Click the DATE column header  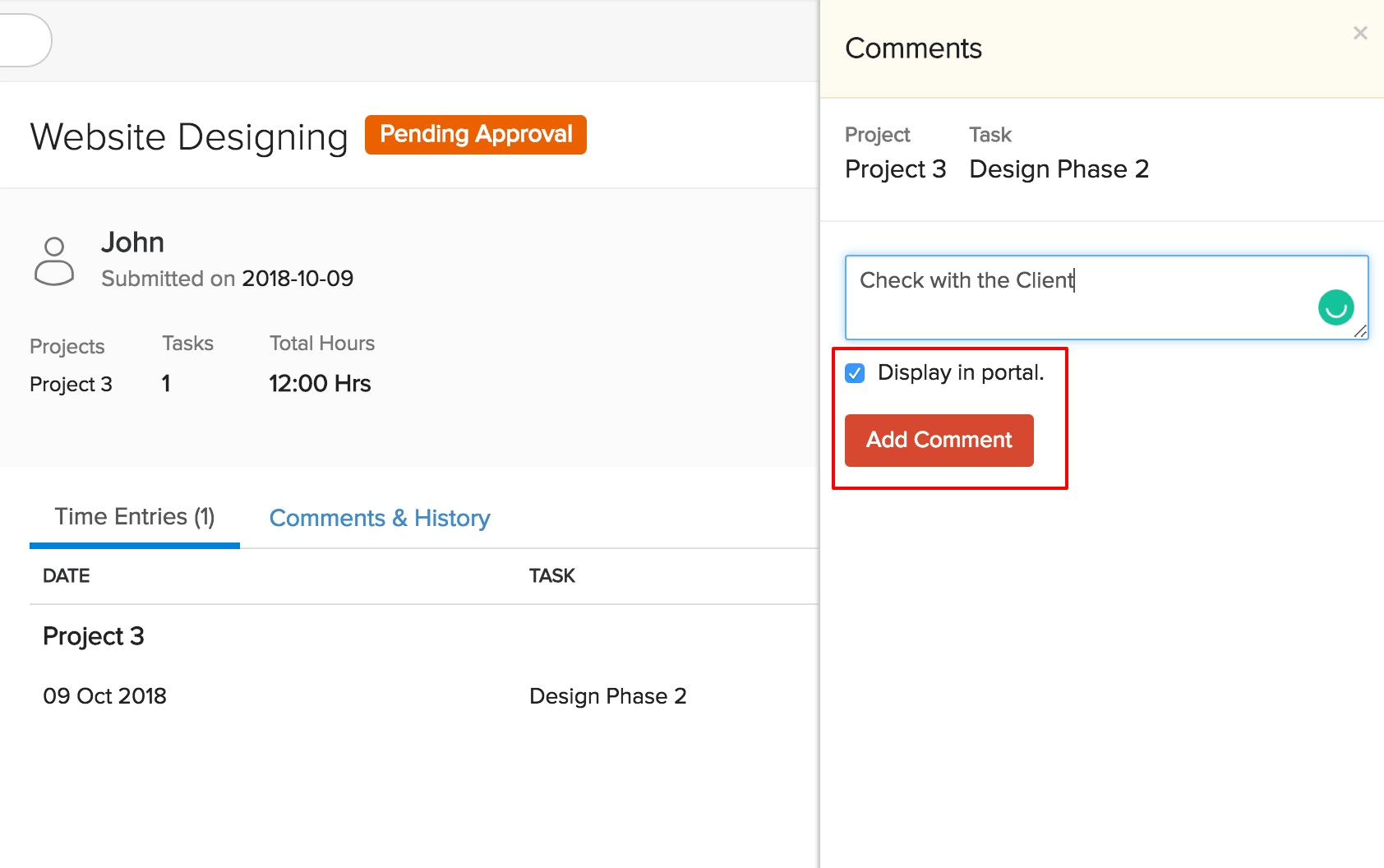(67, 576)
